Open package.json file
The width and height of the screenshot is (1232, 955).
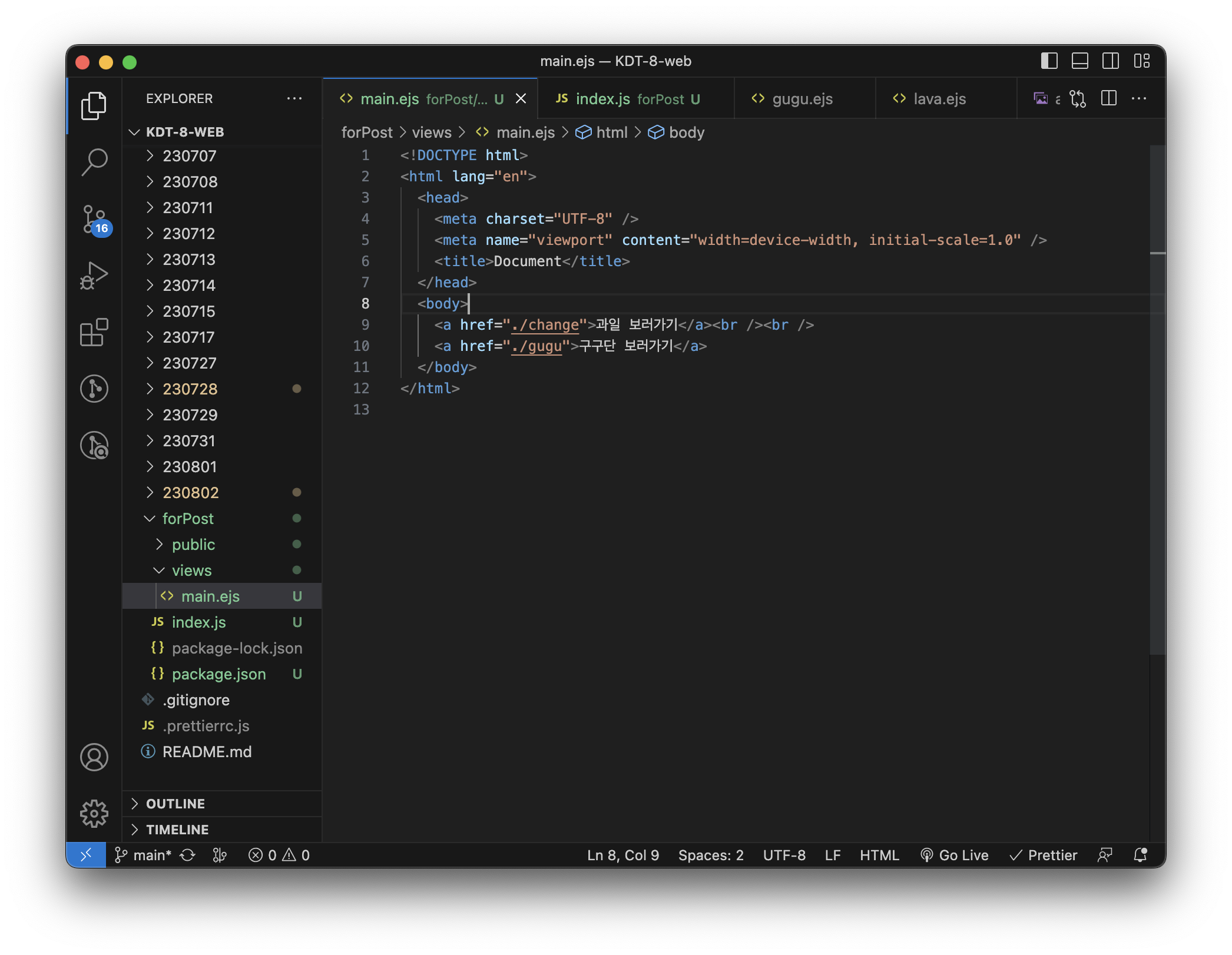pos(223,674)
